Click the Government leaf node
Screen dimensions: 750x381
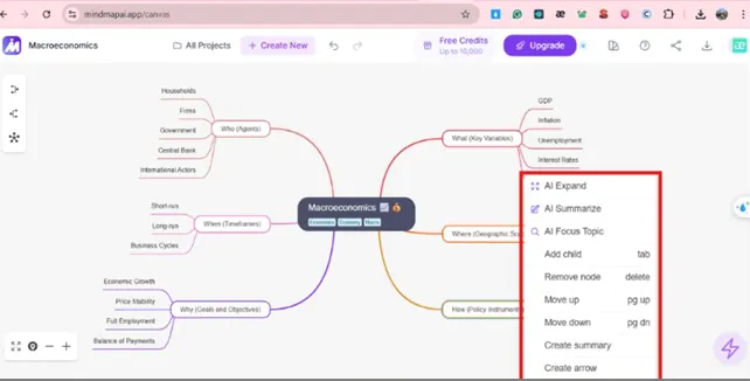178,130
